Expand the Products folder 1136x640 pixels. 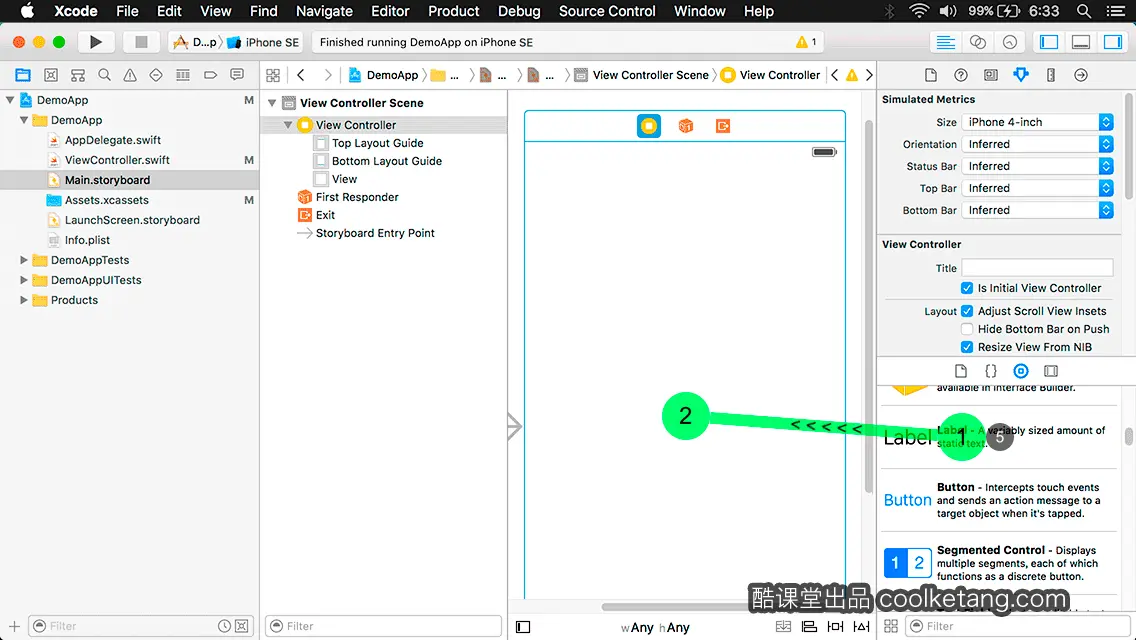23,300
